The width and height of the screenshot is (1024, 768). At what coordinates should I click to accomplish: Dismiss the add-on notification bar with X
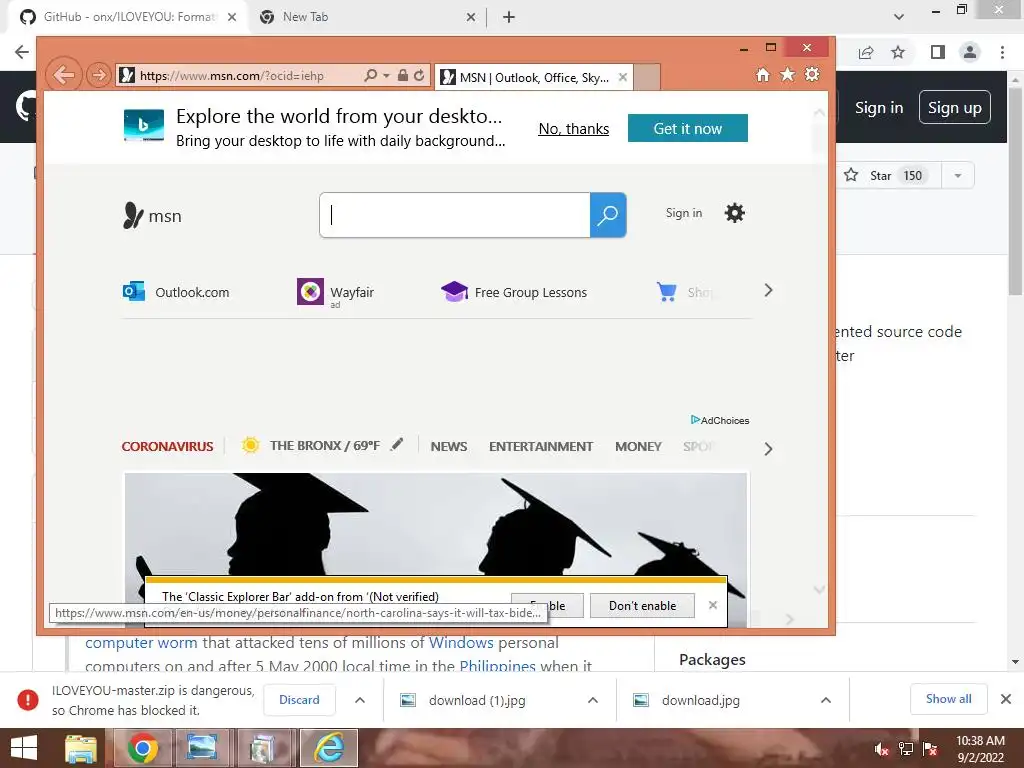point(712,605)
